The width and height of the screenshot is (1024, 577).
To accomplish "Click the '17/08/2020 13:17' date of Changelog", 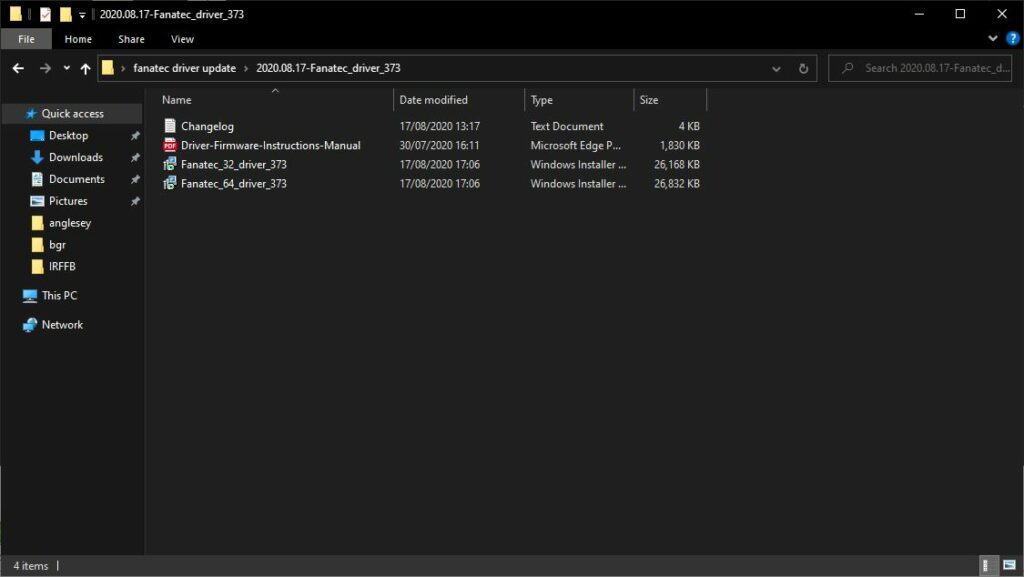I will tap(440, 126).
